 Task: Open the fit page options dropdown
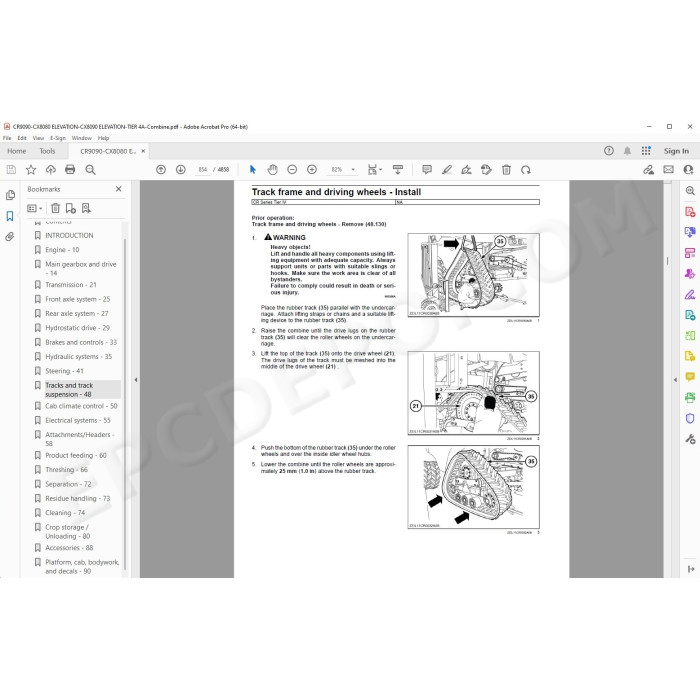374,170
